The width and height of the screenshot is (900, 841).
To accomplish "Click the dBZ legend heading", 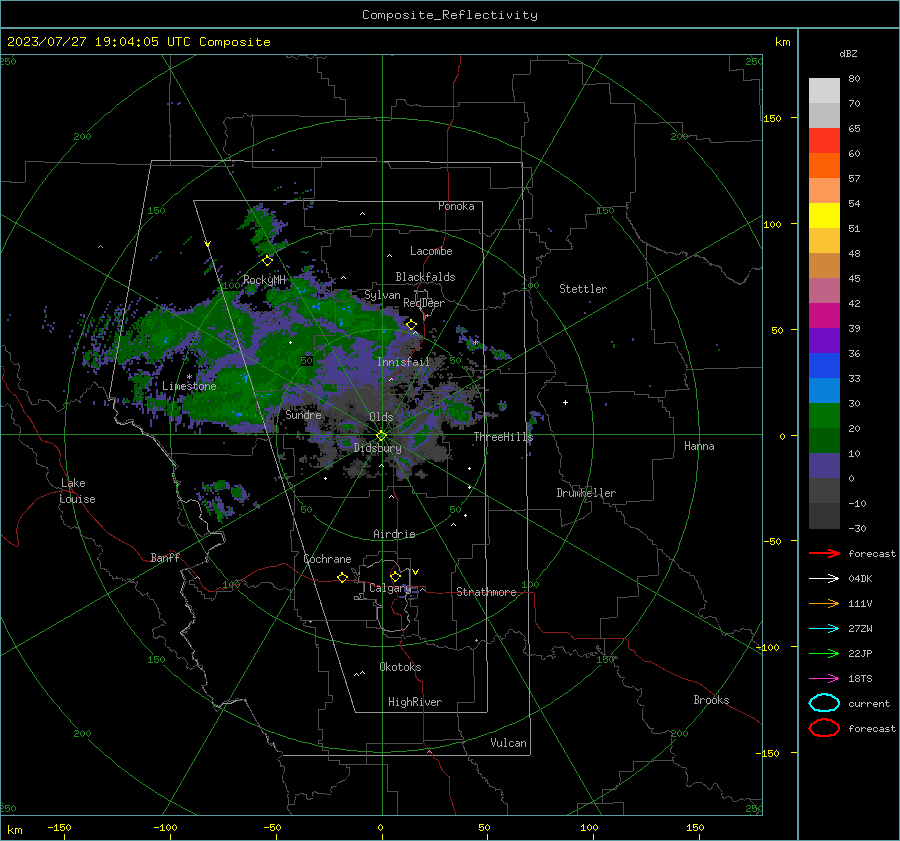I will click(x=848, y=54).
